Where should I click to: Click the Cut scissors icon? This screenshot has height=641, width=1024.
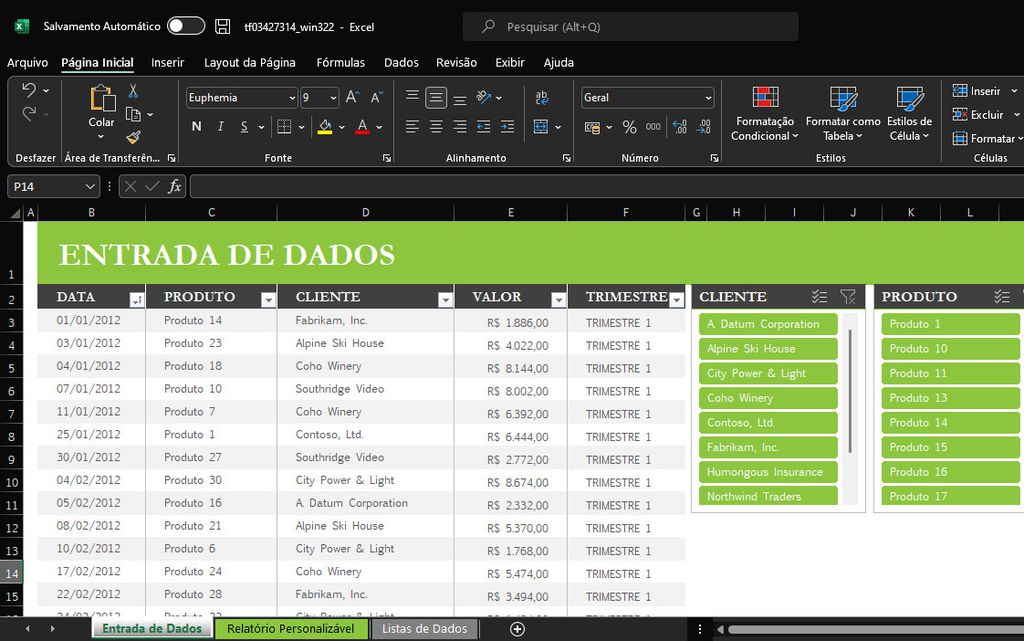point(133,91)
